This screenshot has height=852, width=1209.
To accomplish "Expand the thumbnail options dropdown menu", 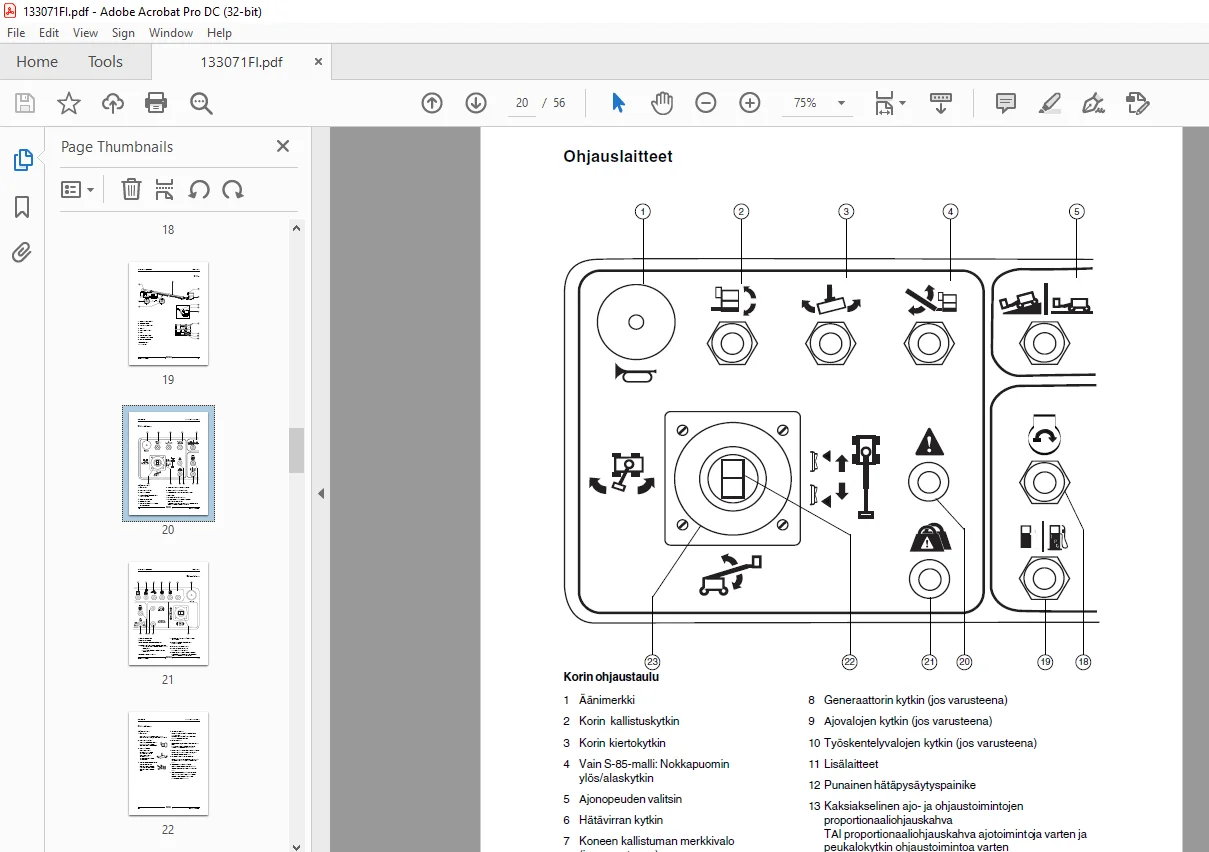I will pyautogui.click(x=78, y=190).
